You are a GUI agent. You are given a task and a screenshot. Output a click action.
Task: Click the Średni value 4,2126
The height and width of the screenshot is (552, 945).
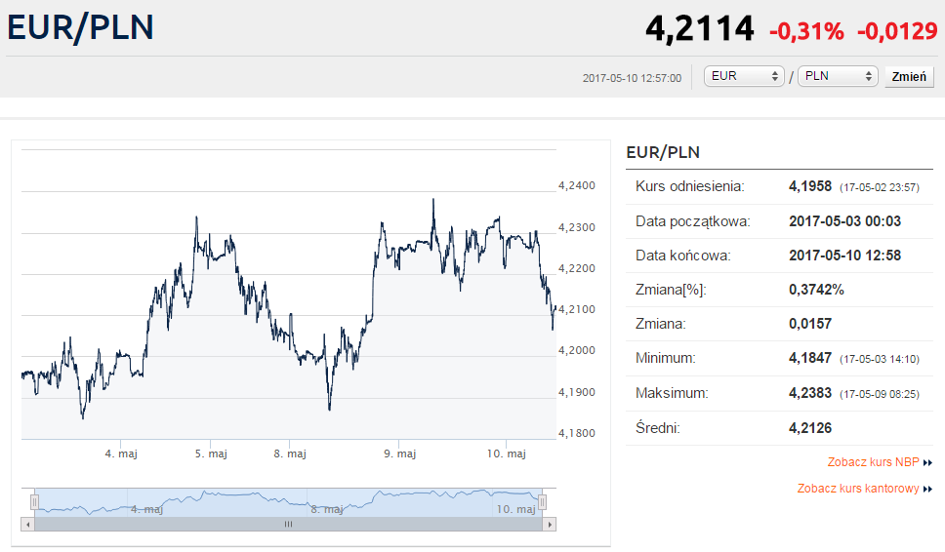tap(810, 428)
